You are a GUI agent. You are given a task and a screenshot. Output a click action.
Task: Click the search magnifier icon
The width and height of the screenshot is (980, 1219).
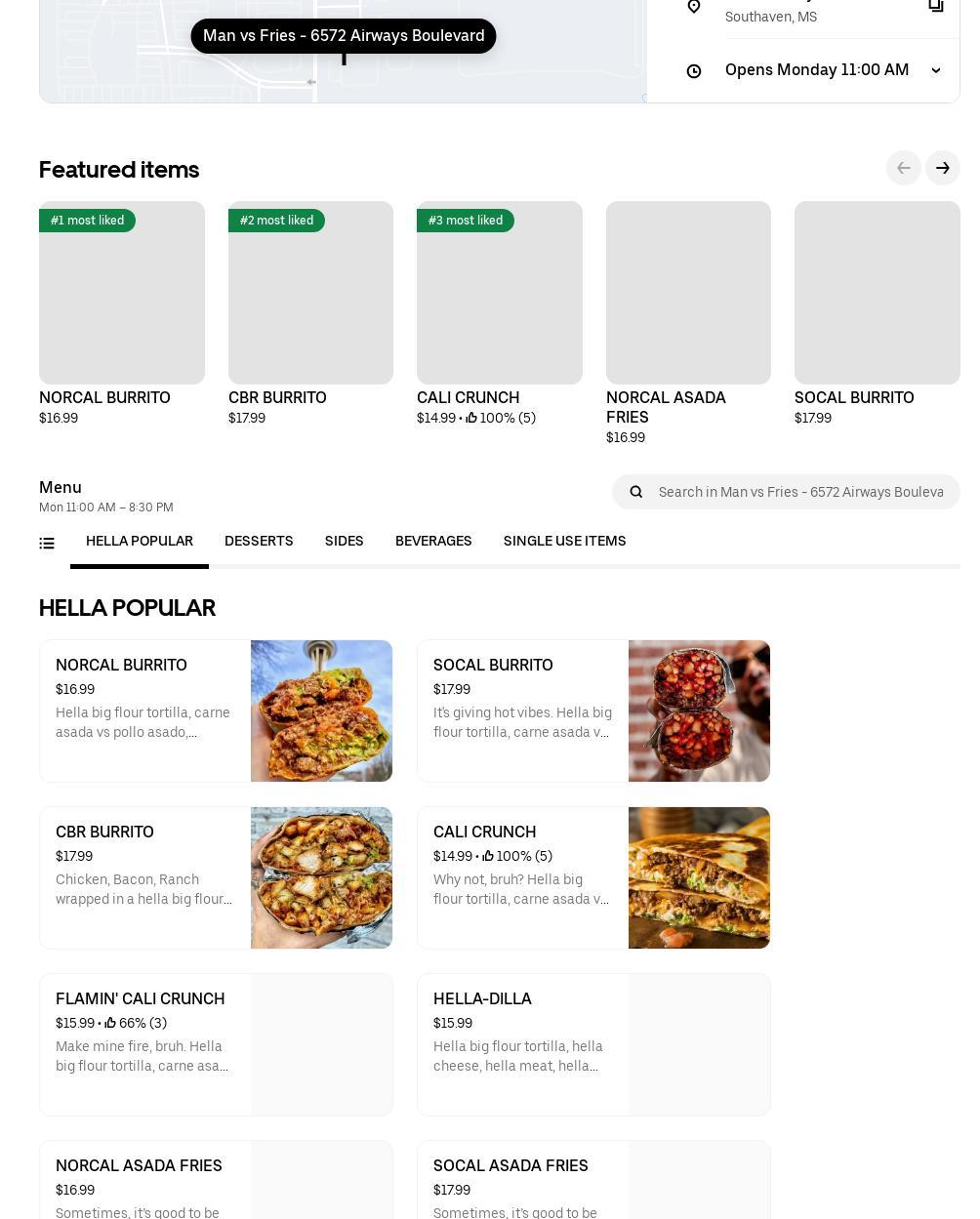[636, 492]
